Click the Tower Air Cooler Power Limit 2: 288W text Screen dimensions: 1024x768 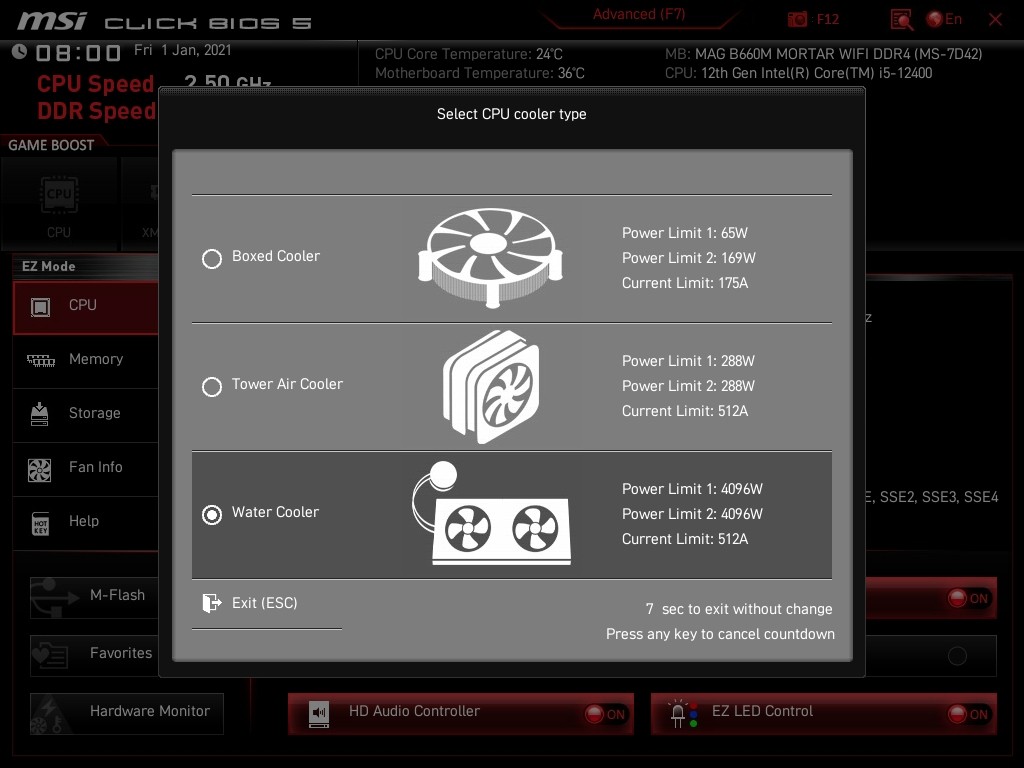click(688, 386)
